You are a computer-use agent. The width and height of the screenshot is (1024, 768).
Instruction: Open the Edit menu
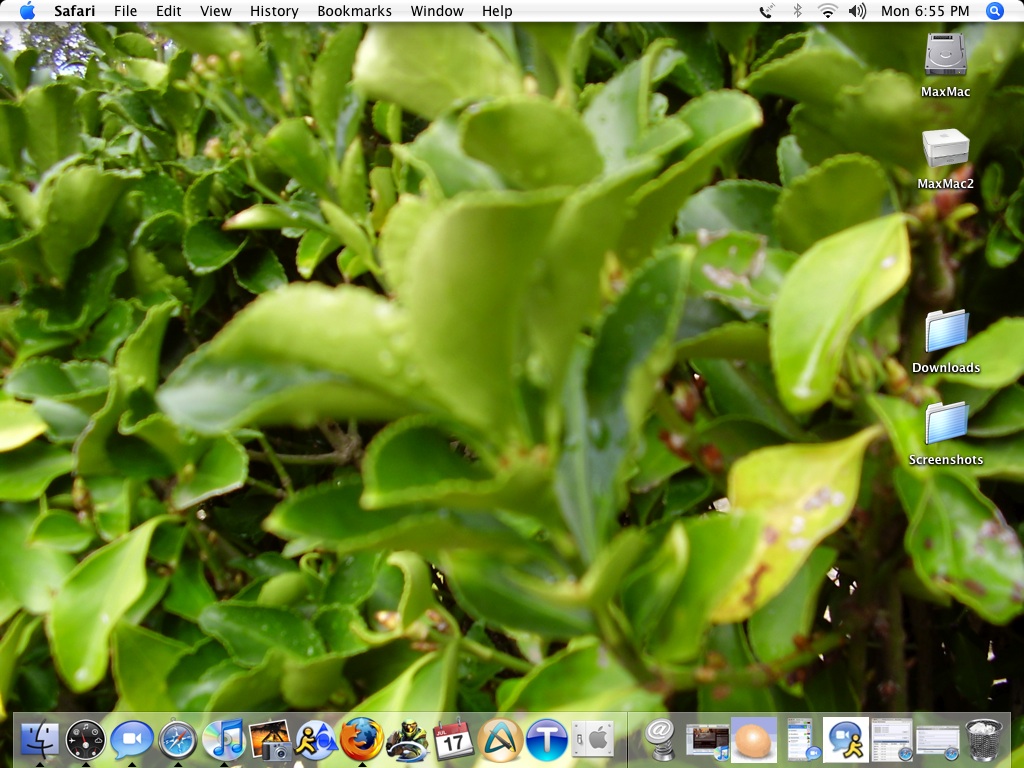tap(168, 11)
